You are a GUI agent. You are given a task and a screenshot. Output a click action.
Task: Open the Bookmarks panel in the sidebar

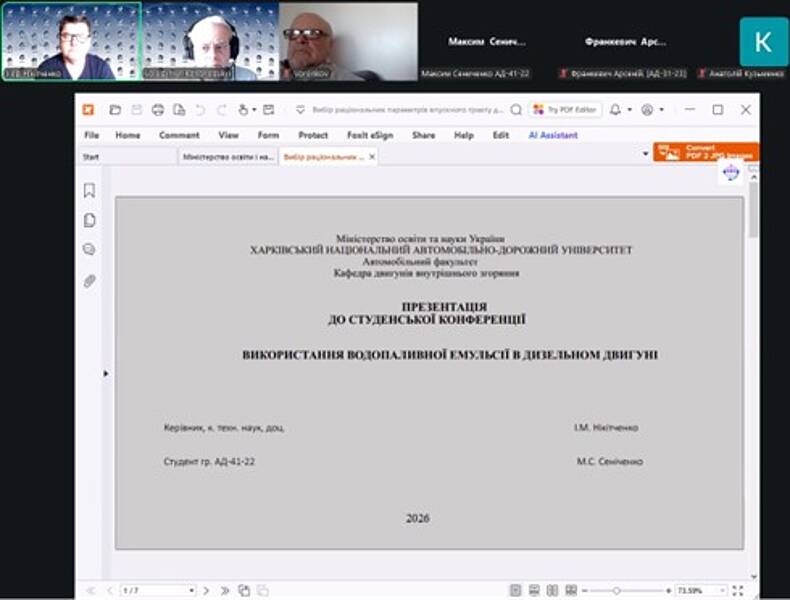[x=89, y=190]
